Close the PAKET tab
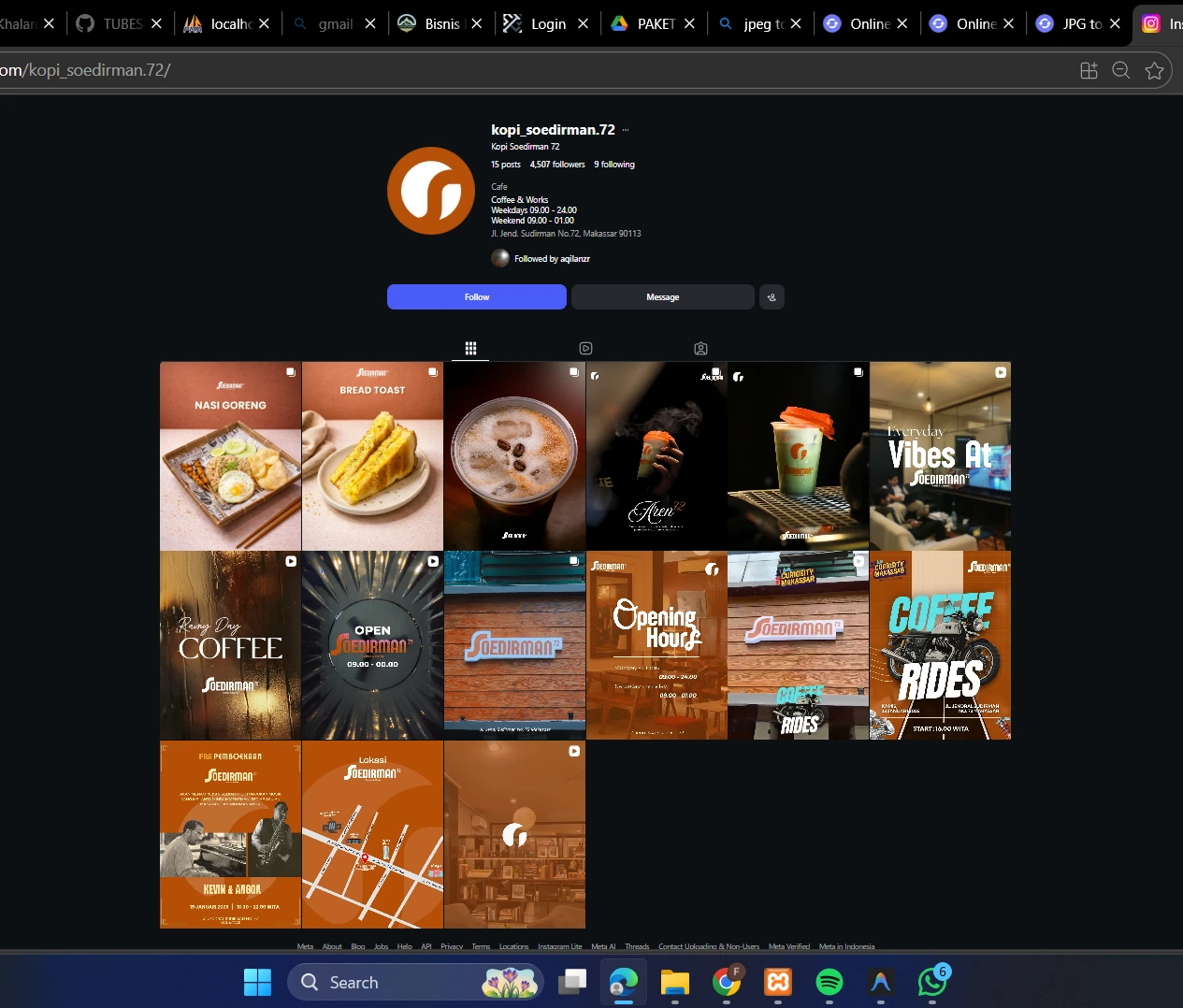Screen dimensions: 1183x1008 pyautogui.click(x=689, y=23)
